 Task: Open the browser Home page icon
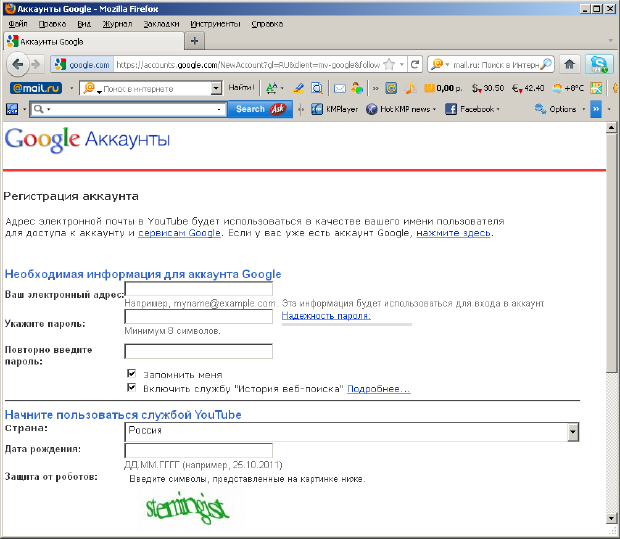[x=569, y=64]
